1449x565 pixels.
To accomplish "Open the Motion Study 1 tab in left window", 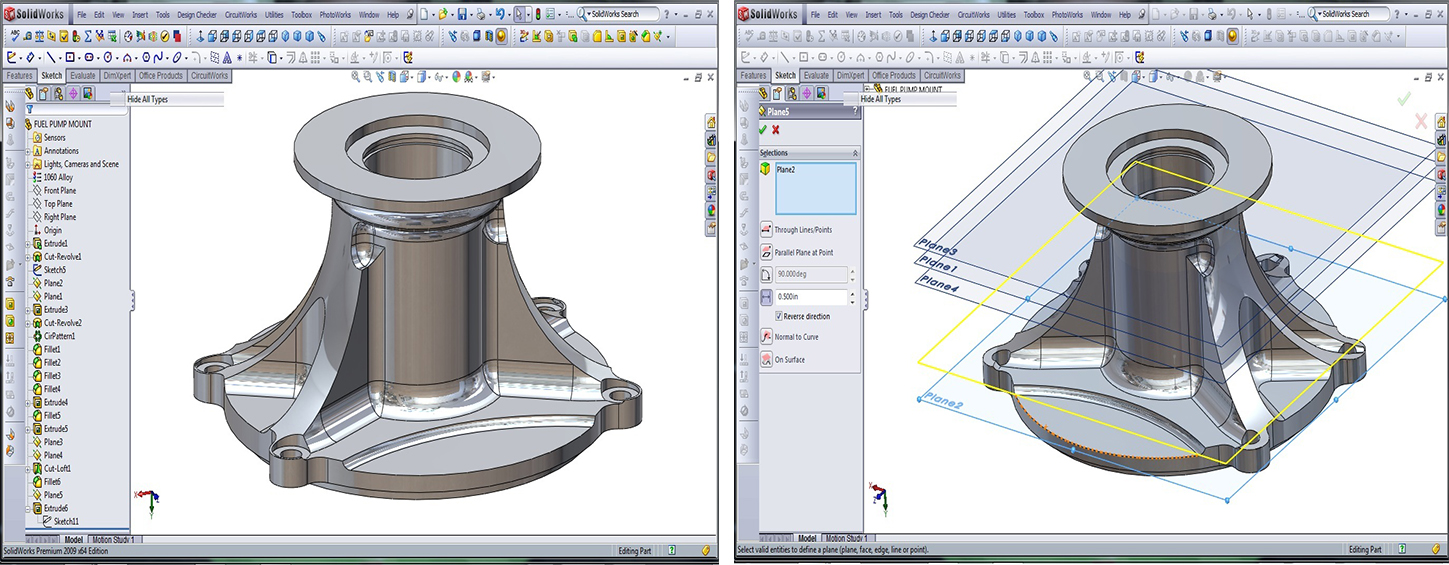I will coord(112,540).
